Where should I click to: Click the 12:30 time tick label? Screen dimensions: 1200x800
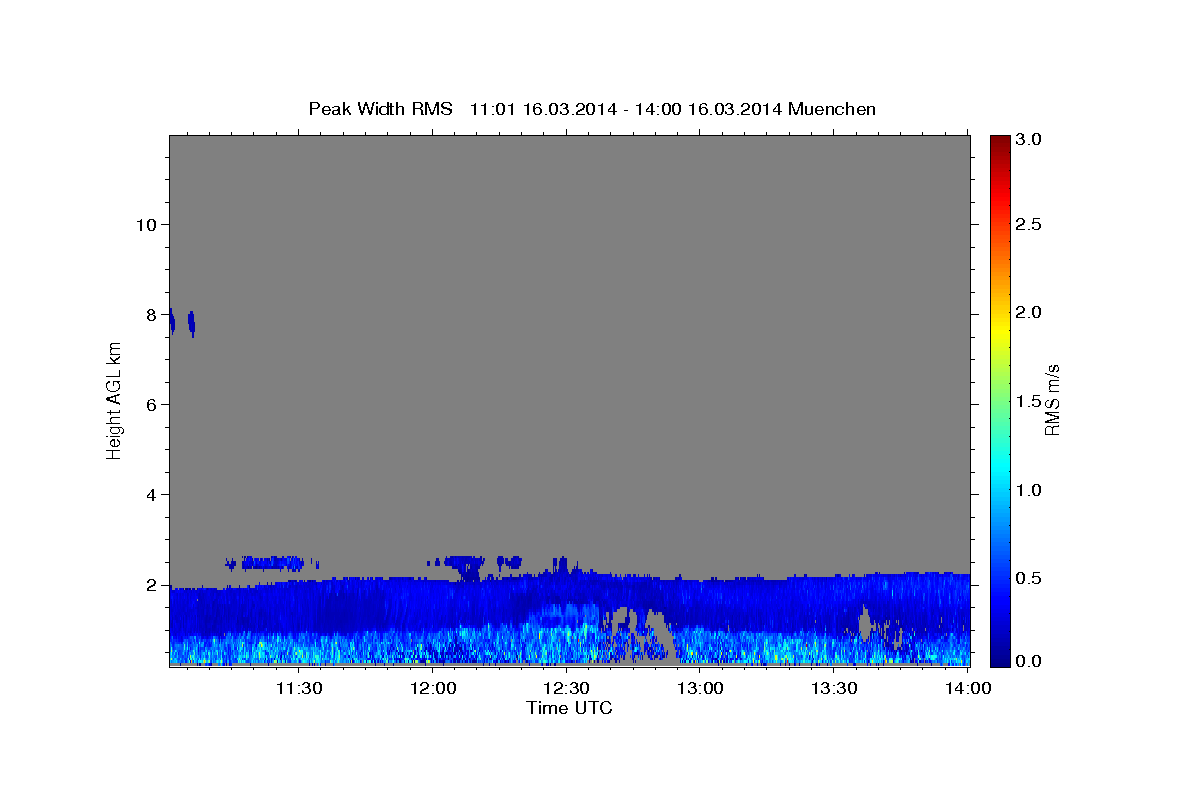pos(567,688)
